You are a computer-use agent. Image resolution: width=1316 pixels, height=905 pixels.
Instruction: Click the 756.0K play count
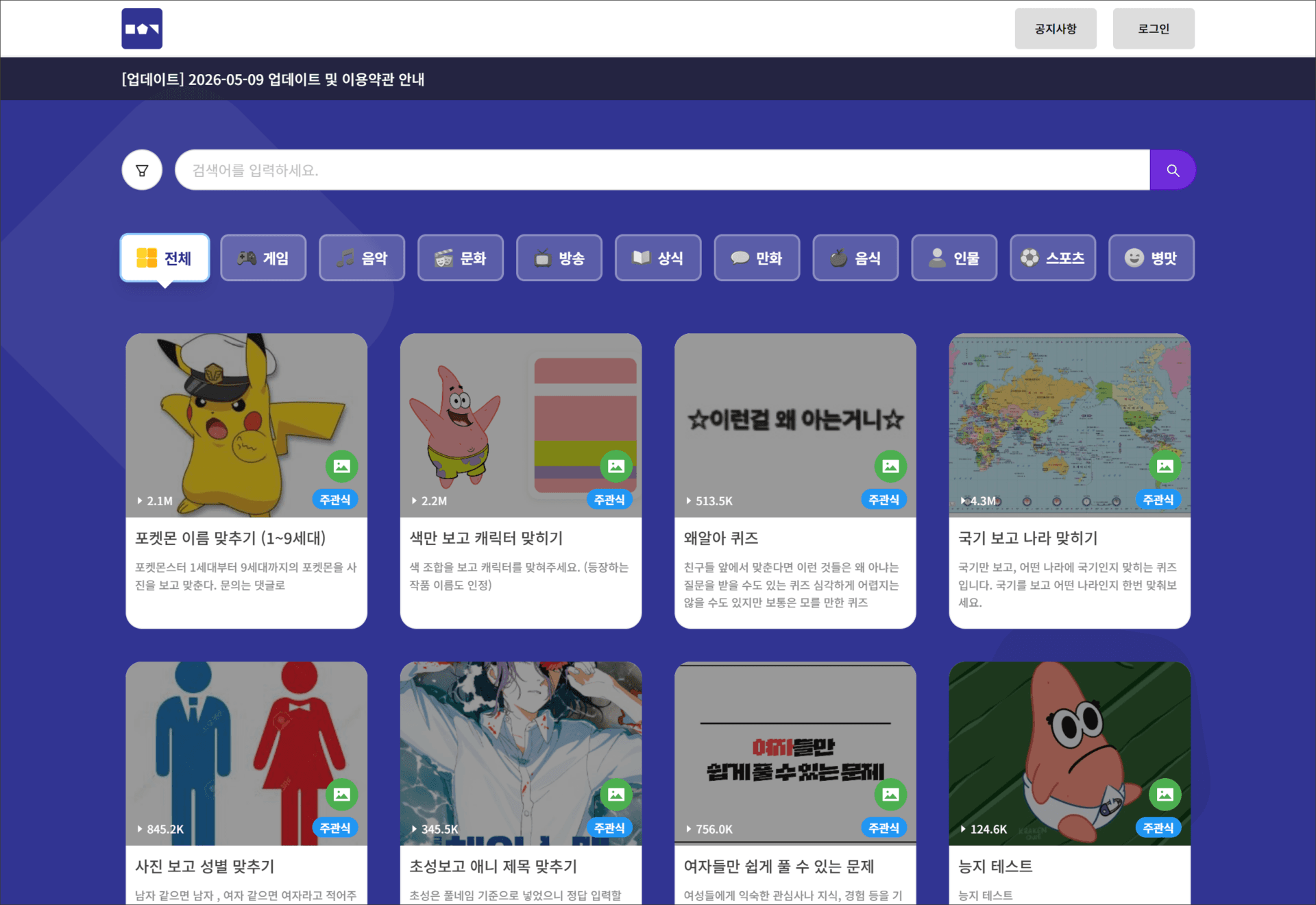click(x=709, y=830)
